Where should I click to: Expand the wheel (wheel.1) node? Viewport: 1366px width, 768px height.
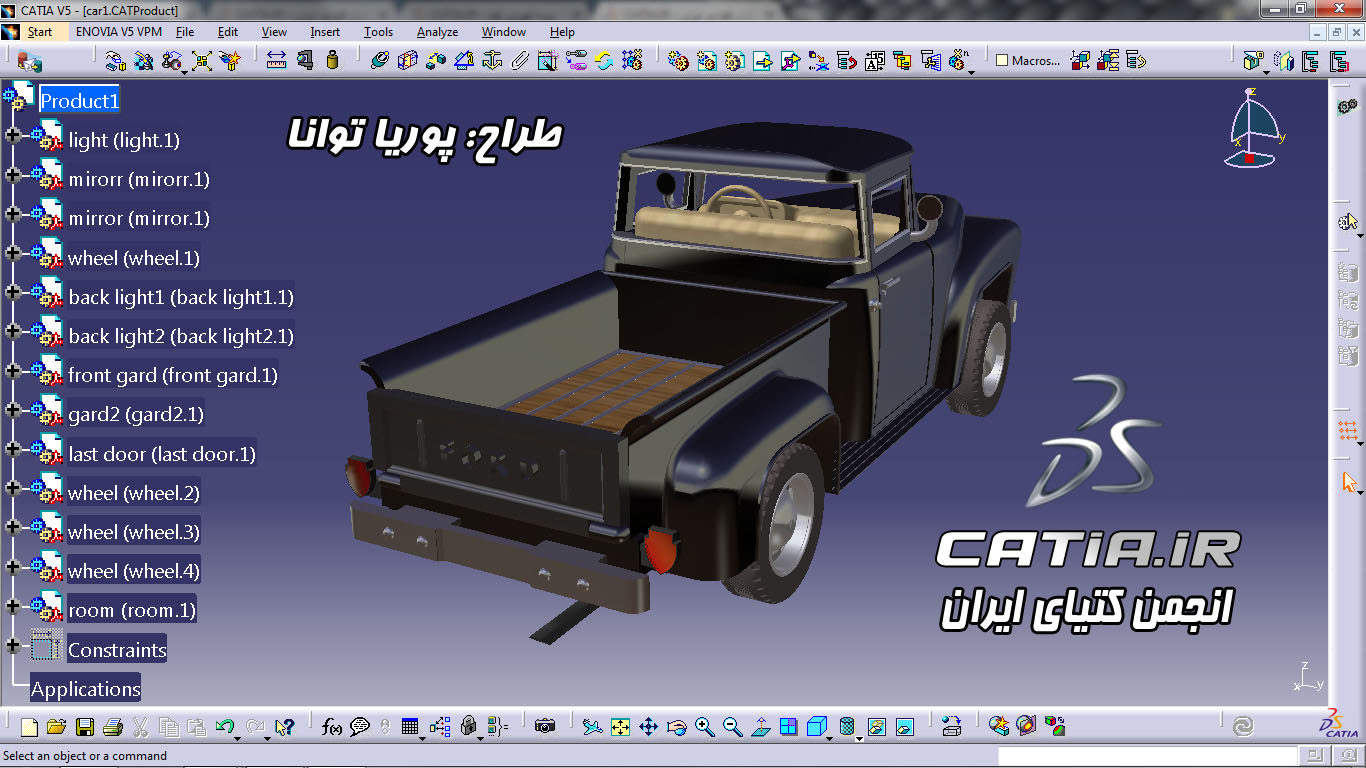pos(13,252)
